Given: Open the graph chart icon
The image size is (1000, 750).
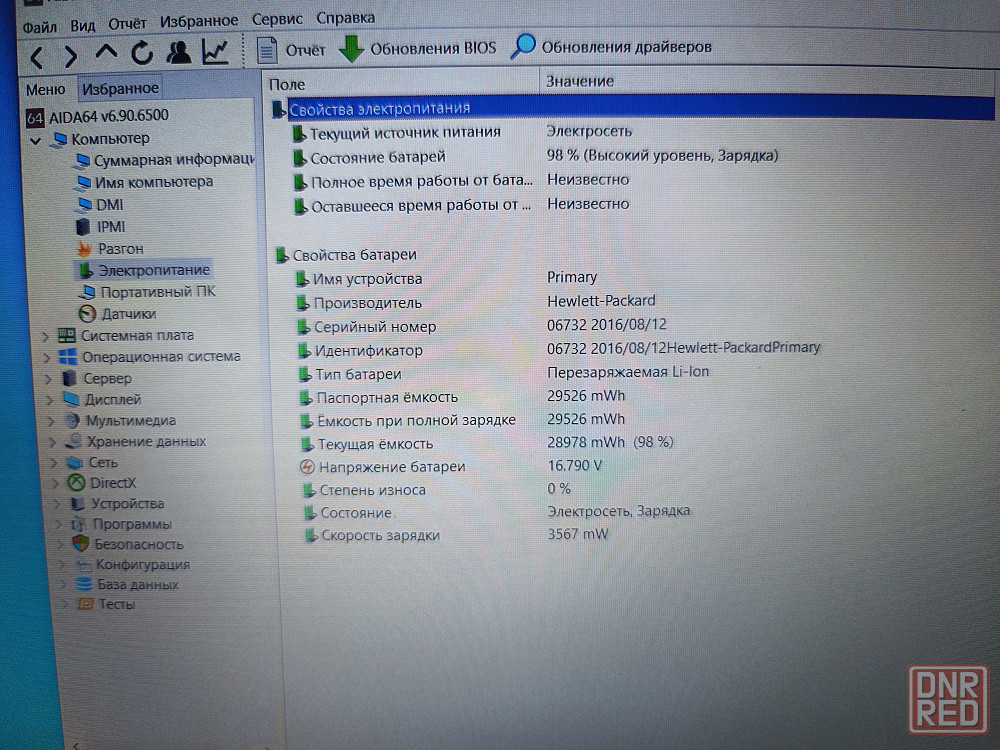Looking at the screenshot, I should pos(215,52).
